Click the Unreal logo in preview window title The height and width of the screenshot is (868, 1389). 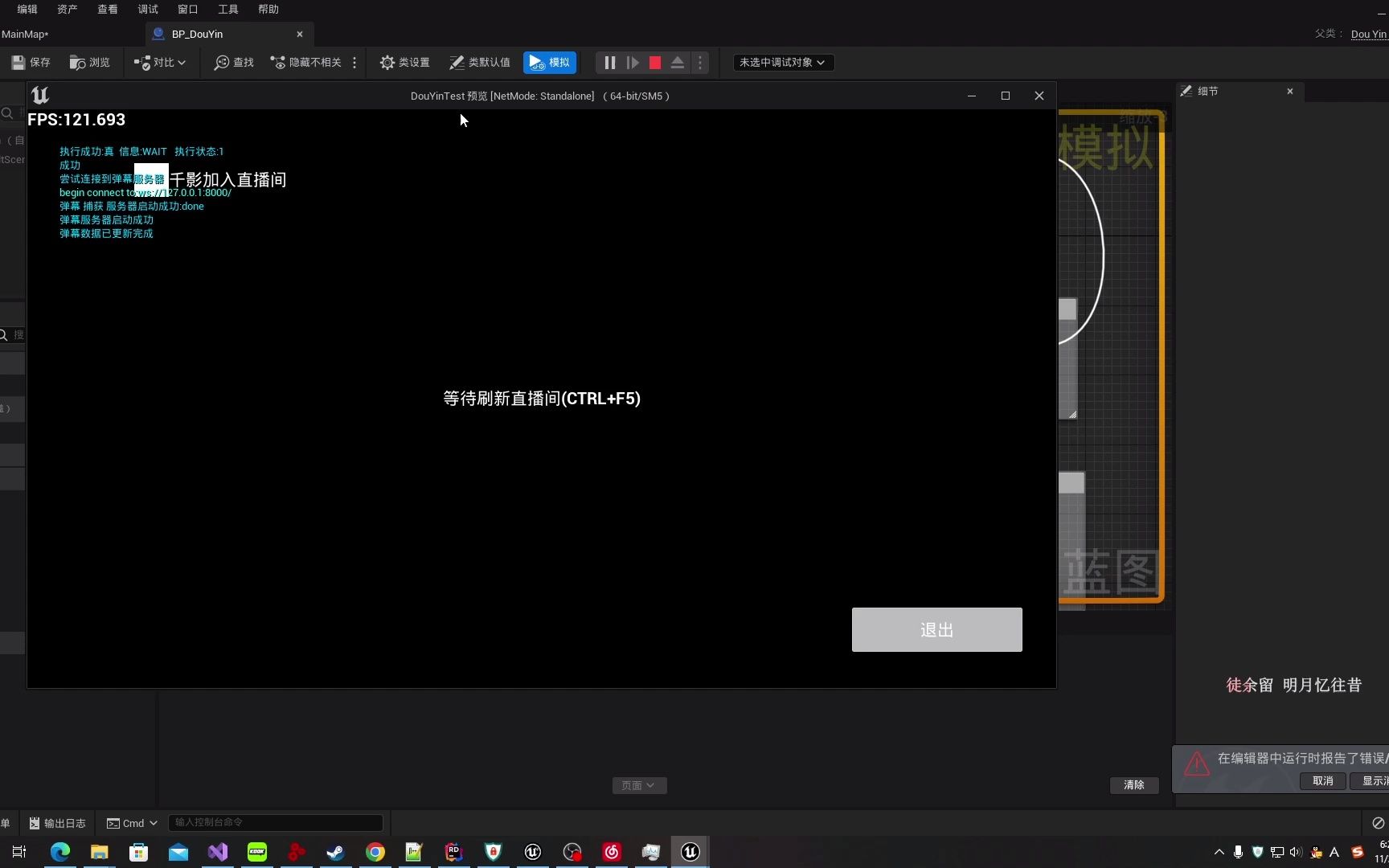(x=40, y=96)
